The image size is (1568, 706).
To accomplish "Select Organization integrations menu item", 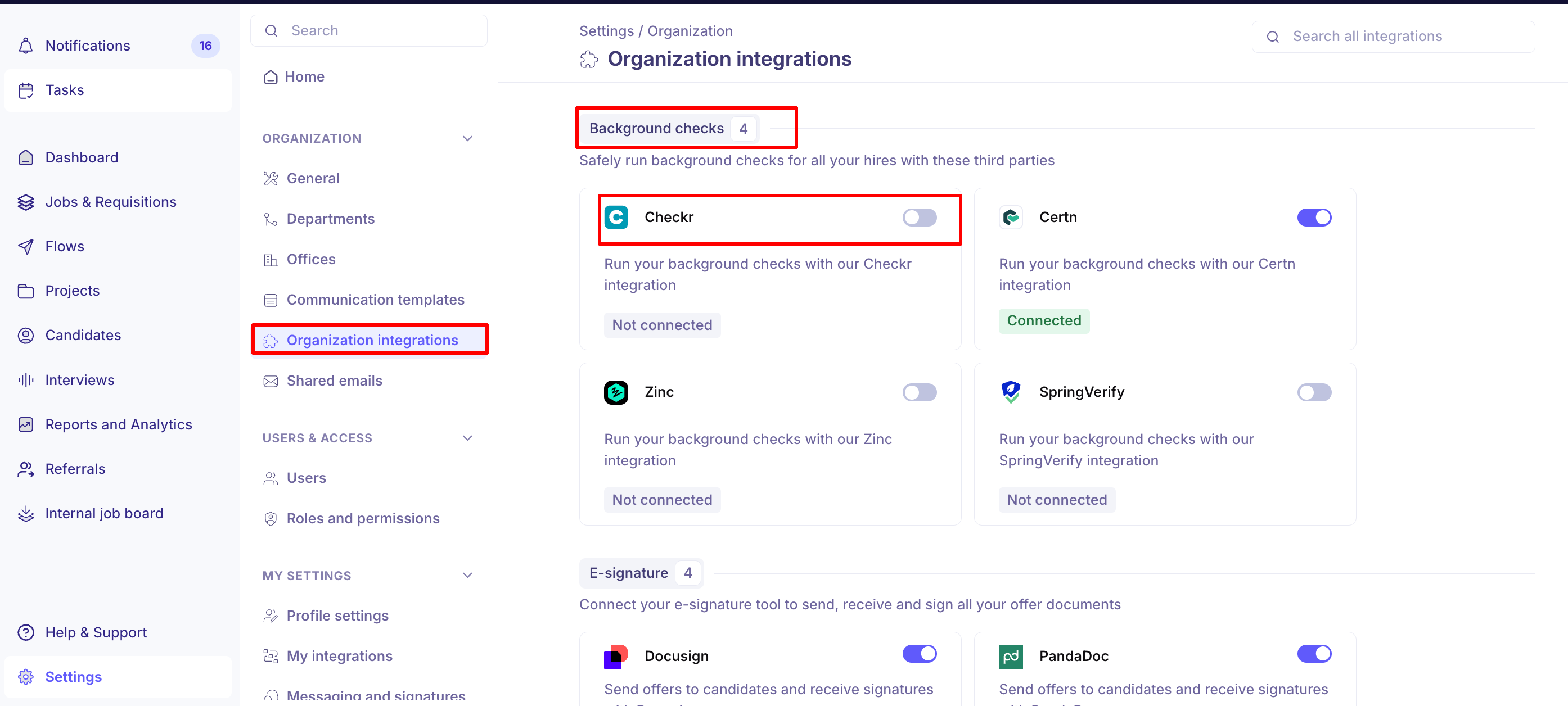I will pos(369,340).
